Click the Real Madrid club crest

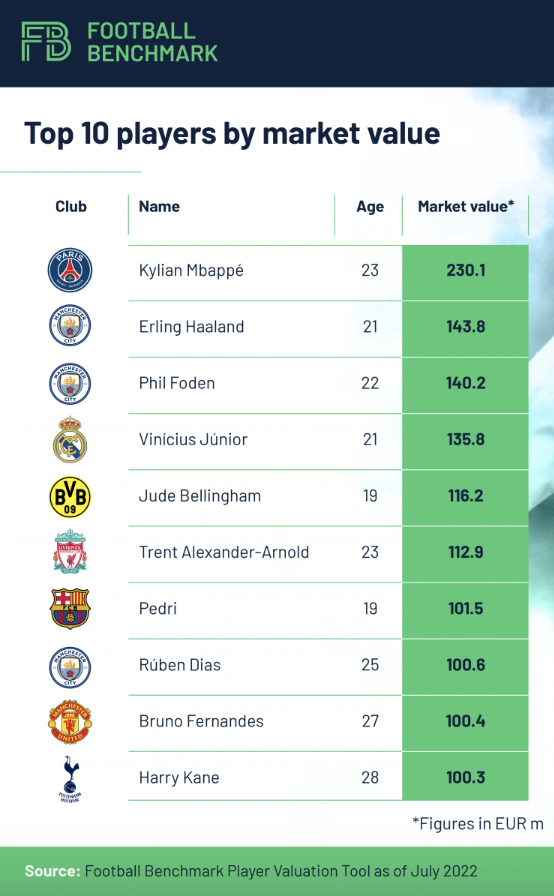pyautogui.click(x=70, y=440)
